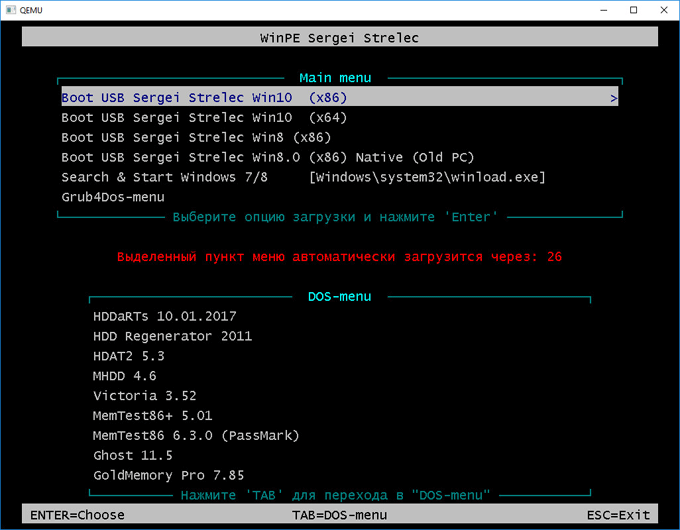Select Search & Start Windows 7/8 option
This screenshot has width=680, height=530.
303,177
